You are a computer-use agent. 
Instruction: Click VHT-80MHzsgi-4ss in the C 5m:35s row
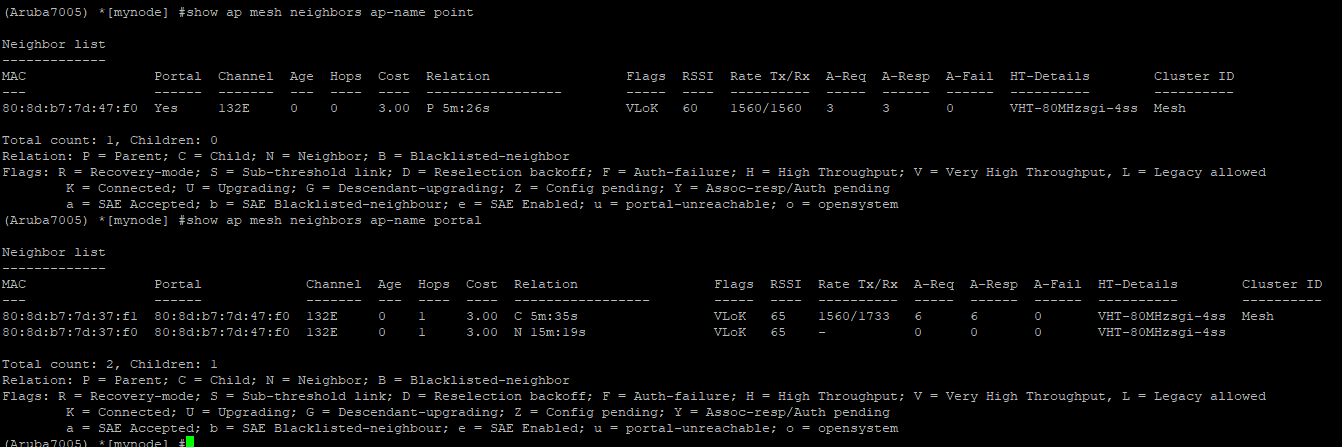pos(1162,316)
